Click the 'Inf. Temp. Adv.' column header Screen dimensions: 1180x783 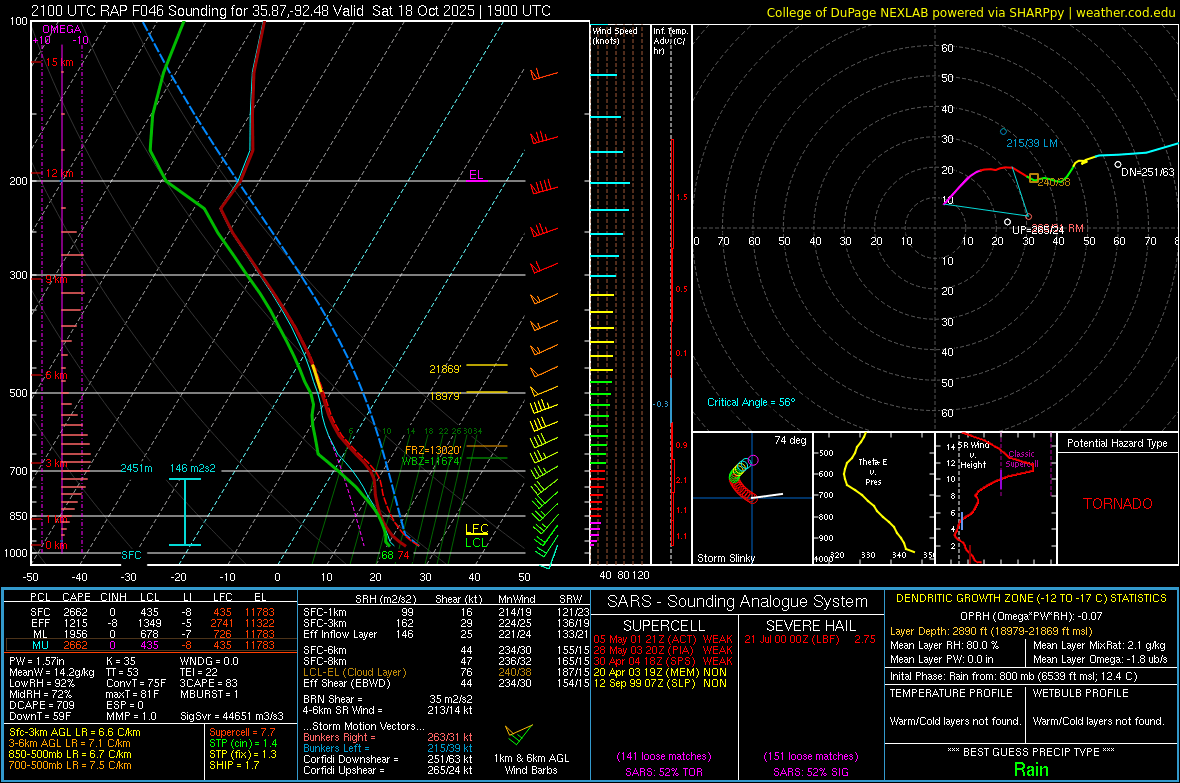(670, 41)
